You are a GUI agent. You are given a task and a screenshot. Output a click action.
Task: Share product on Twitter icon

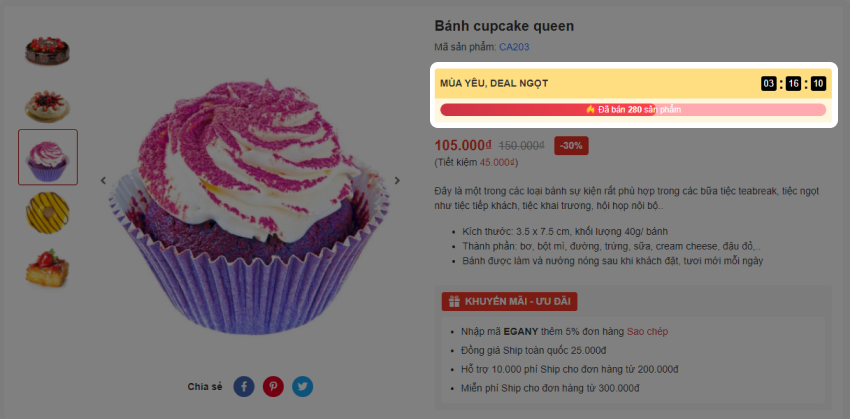(302, 387)
